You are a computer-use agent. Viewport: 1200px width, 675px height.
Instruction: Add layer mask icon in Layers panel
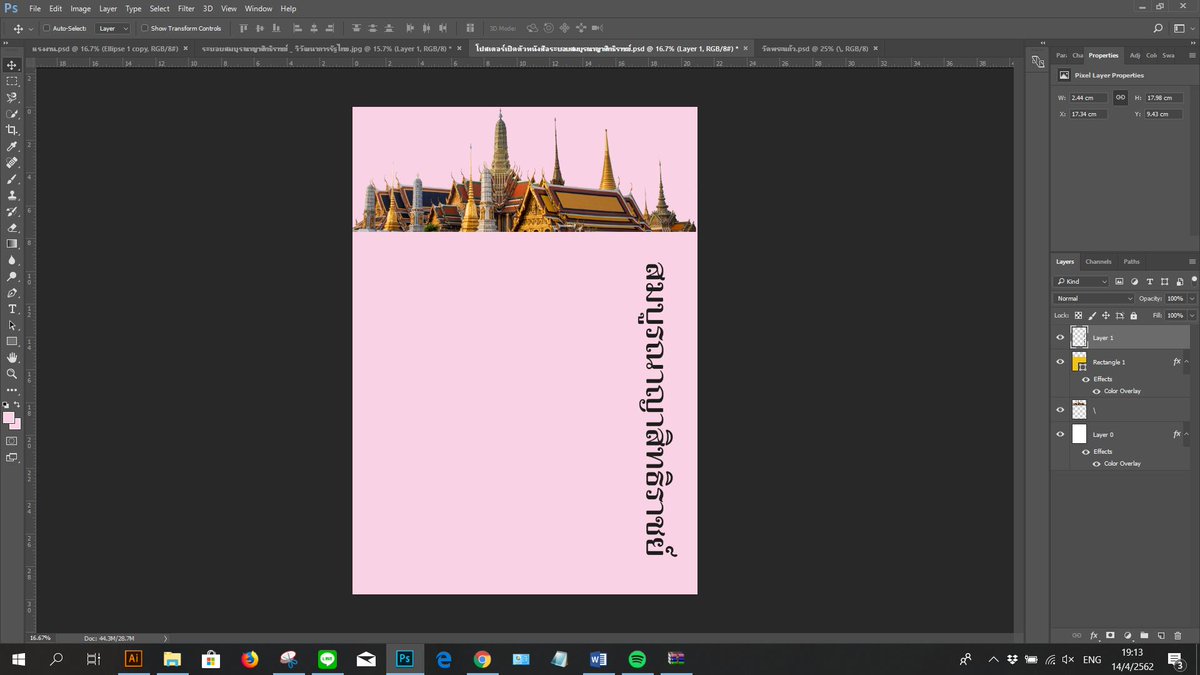point(1110,635)
